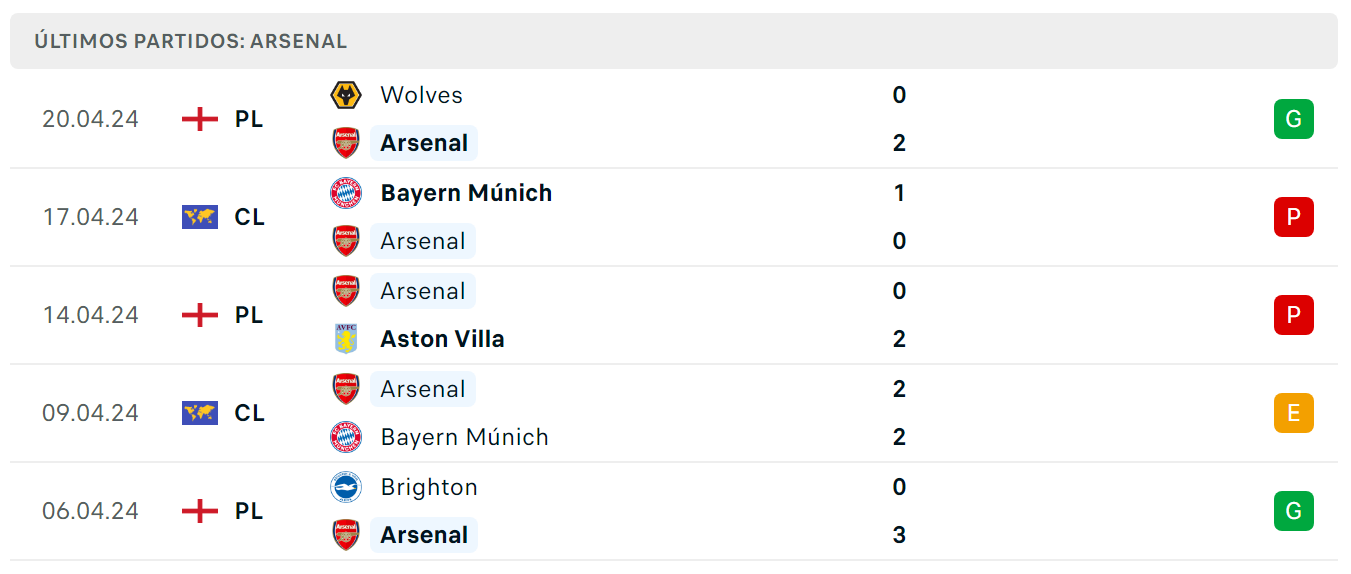This screenshot has height=574, width=1351.
Task: Open the Brighton team link
Action: (429, 487)
